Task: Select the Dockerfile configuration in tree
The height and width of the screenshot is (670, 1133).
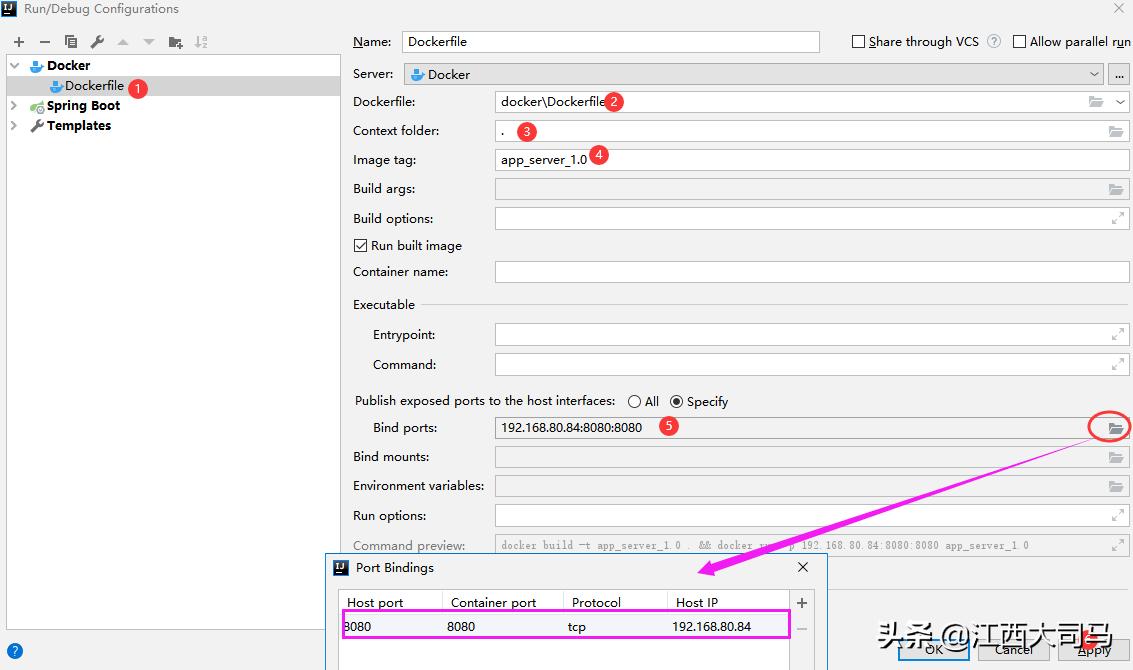Action: pos(94,86)
